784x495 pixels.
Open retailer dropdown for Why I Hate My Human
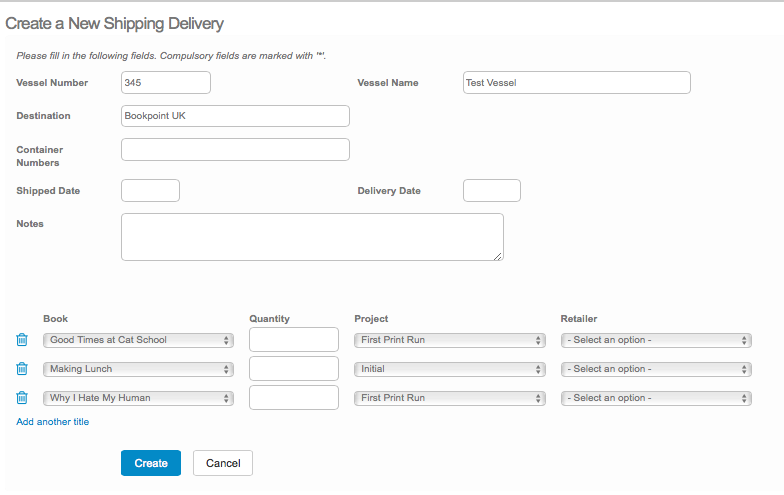click(x=656, y=398)
